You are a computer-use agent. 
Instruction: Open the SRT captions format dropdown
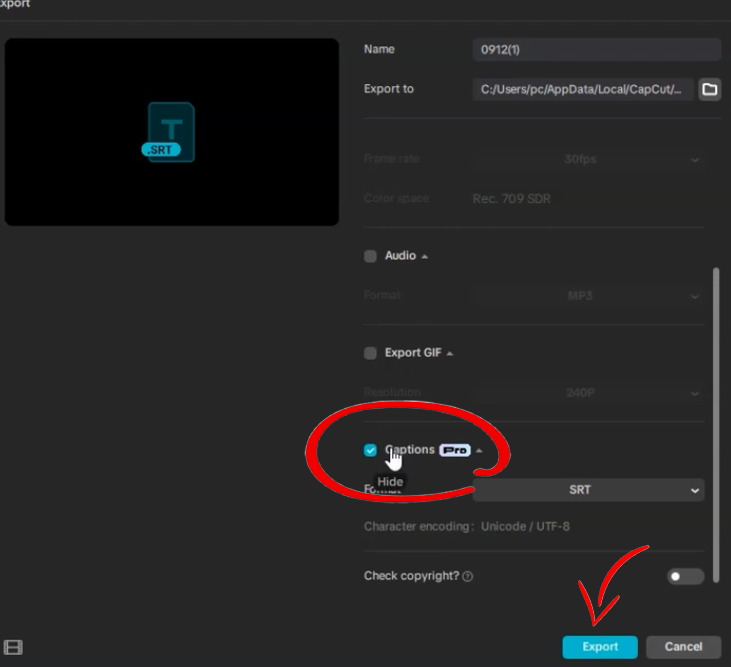(588, 490)
